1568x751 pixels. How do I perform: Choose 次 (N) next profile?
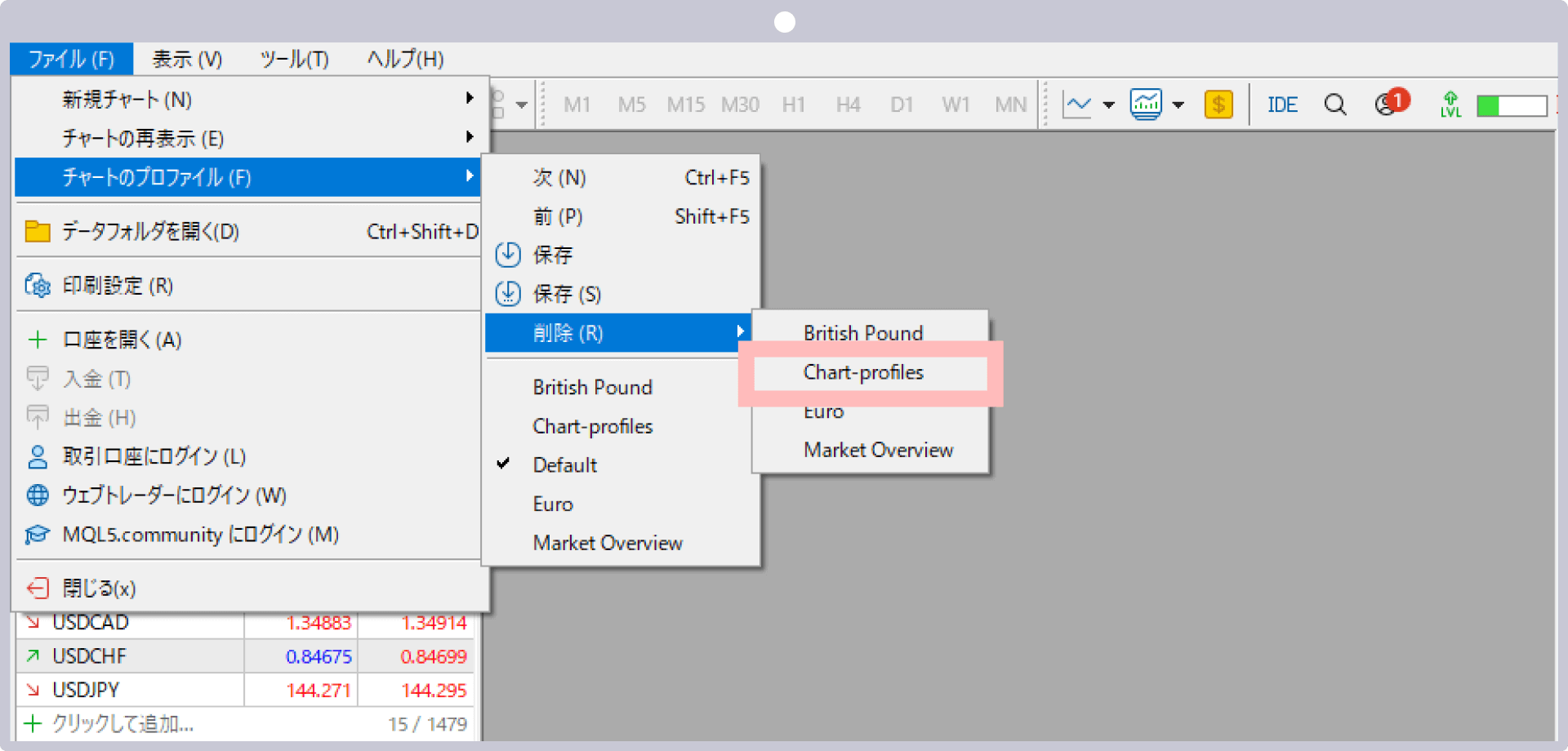622,177
